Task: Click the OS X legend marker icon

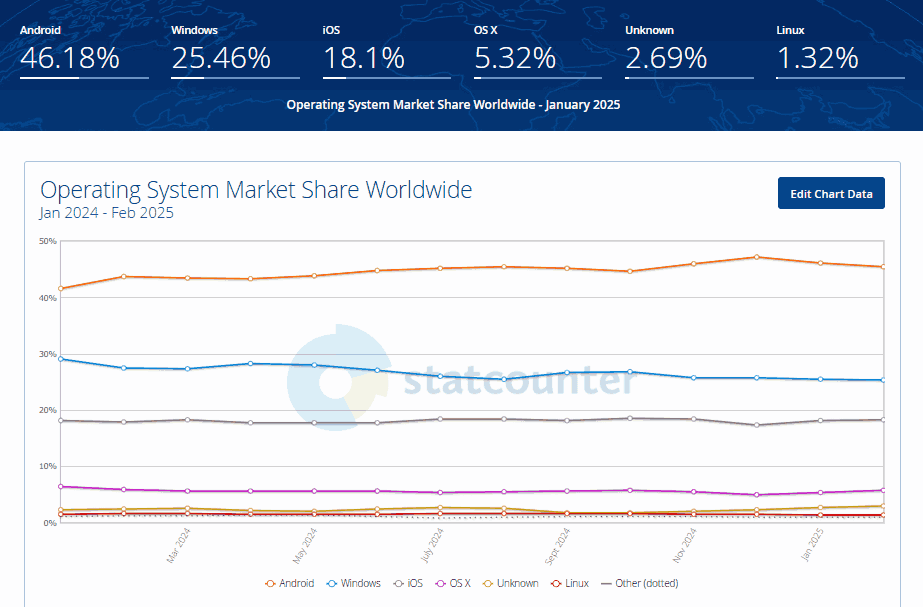Action: [x=438, y=583]
